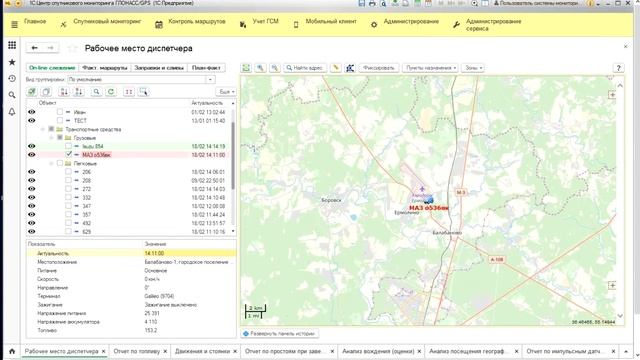Check the checkbox for object 332

(x=68, y=198)
